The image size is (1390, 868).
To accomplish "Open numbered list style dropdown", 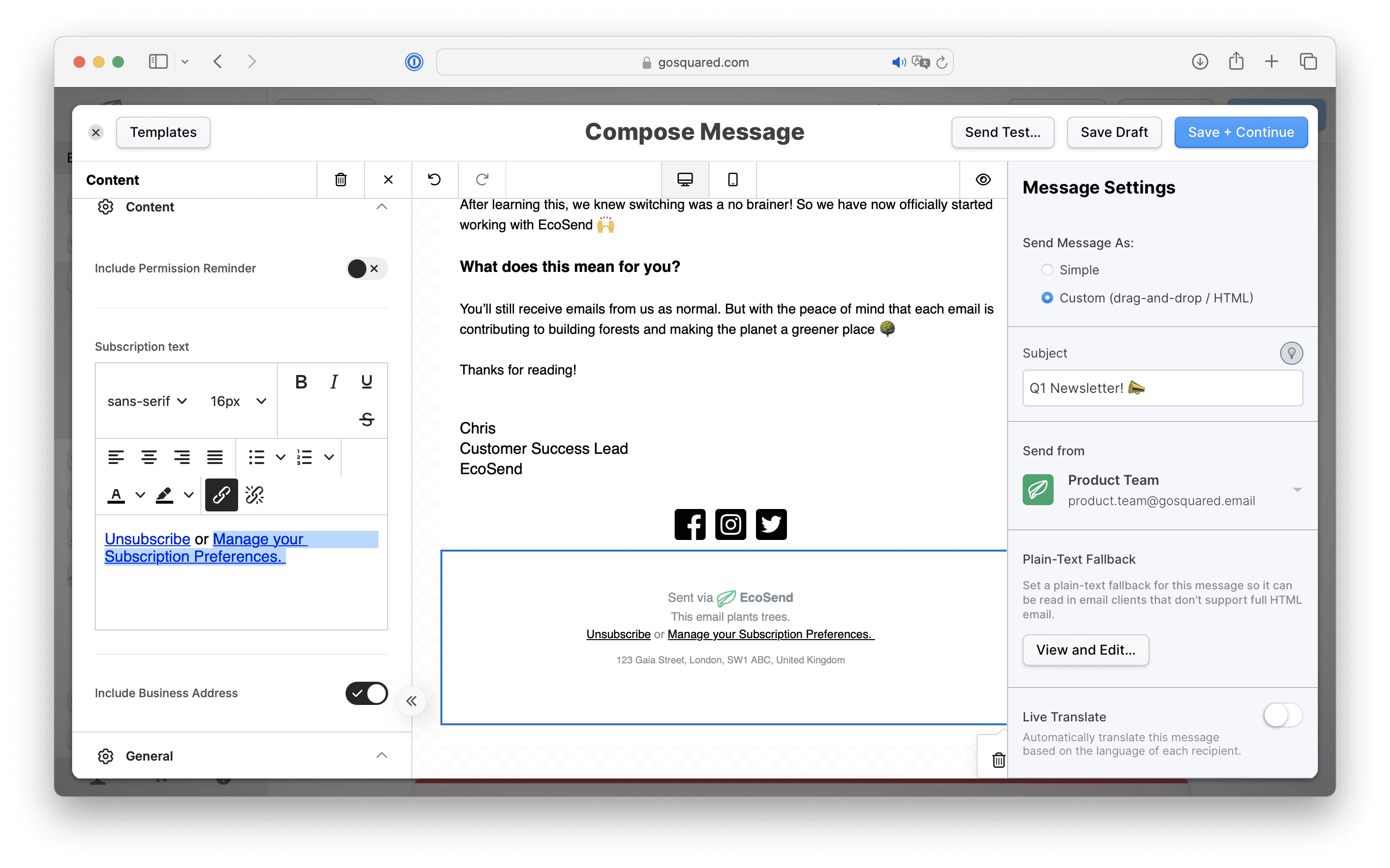I will pyautogui.click(x=329, y=458).
